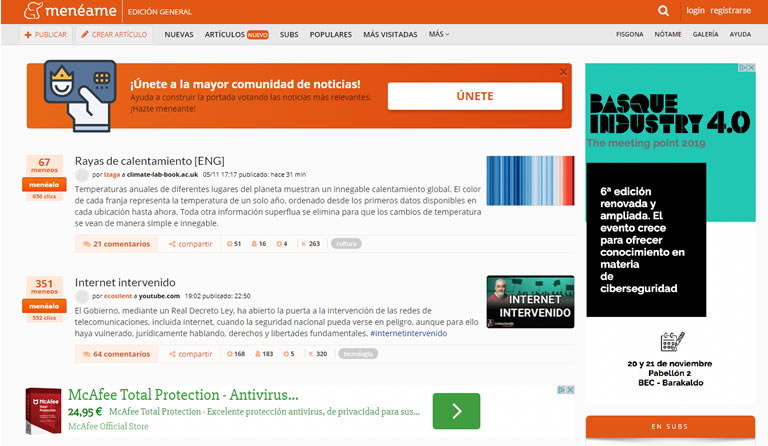Open the warming stripes thumbnail image

coord(530,180)
